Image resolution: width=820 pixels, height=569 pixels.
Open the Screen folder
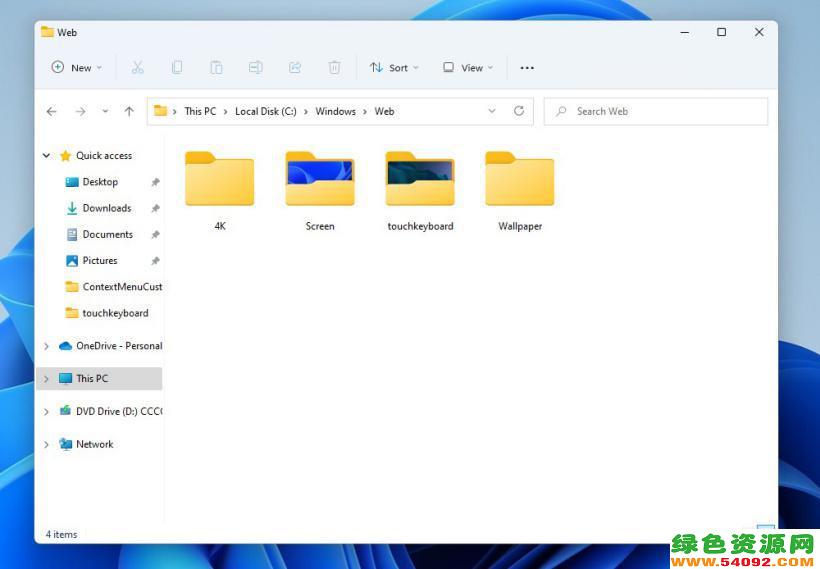coord(320,191)
